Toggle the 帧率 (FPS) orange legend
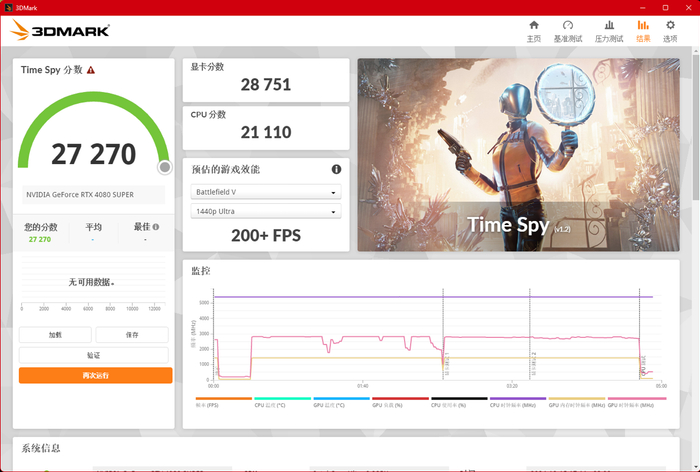The image size is (700, 472). (223, 402)
